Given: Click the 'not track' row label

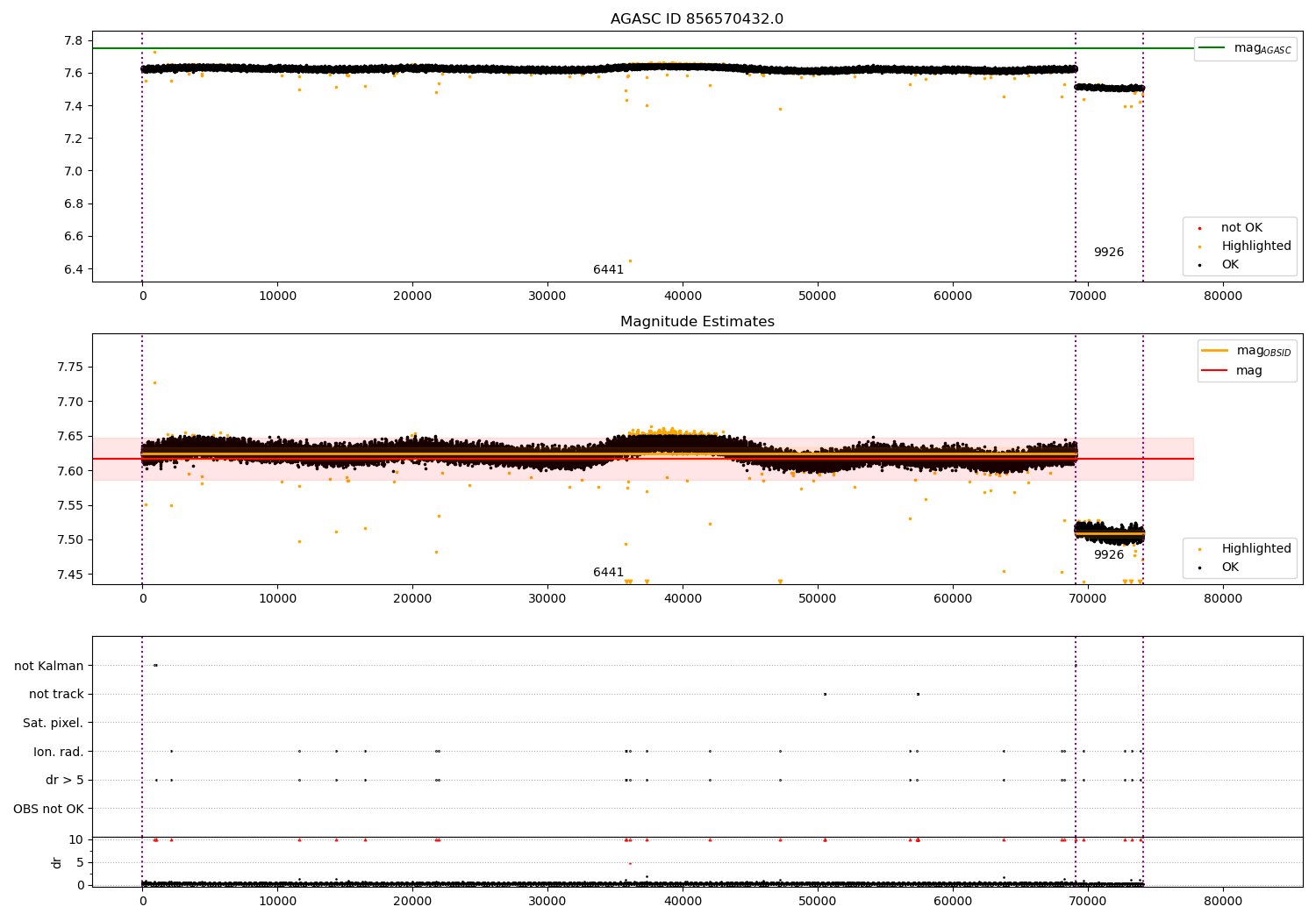Looking at the screenshot, I should [x=56, y=695].
